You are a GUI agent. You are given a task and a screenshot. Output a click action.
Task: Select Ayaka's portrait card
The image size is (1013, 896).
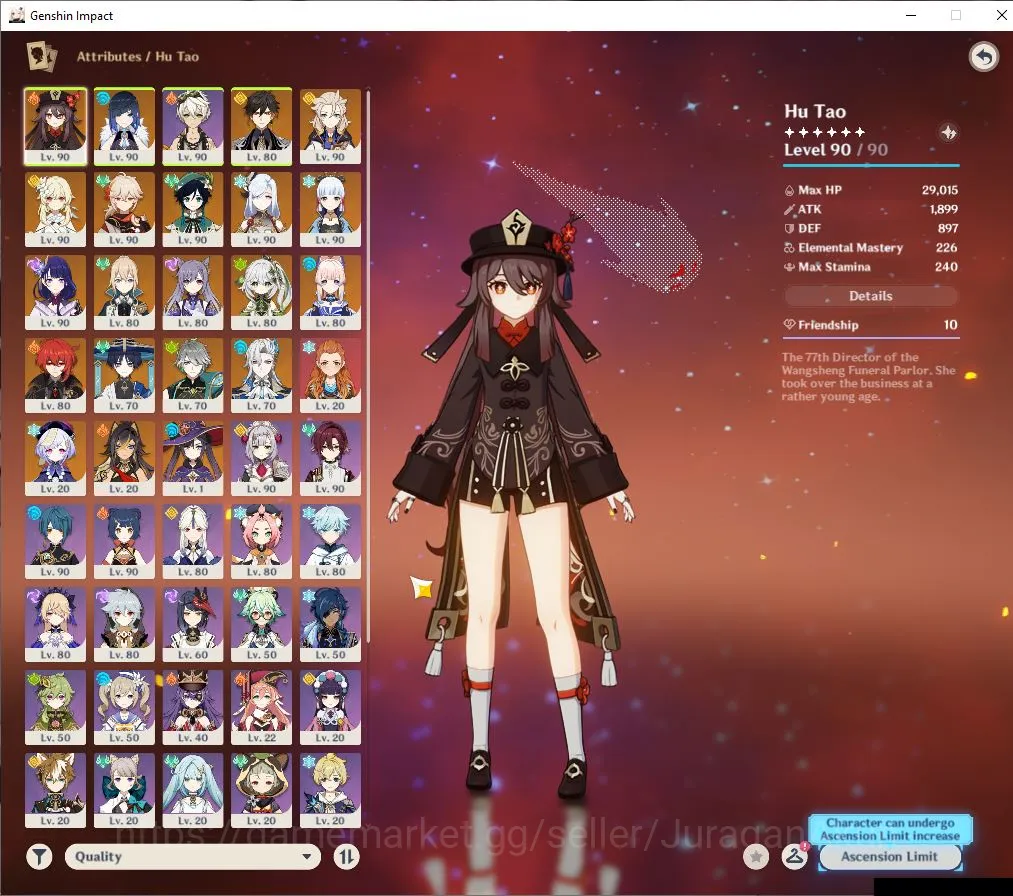(x=330, y=209)
